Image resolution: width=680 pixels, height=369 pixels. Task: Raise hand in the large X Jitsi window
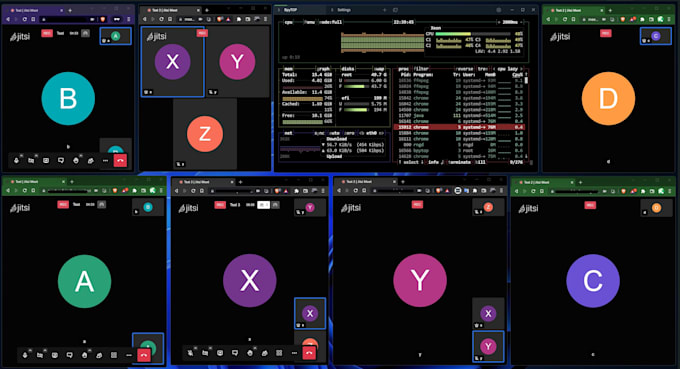click(250, 353)
